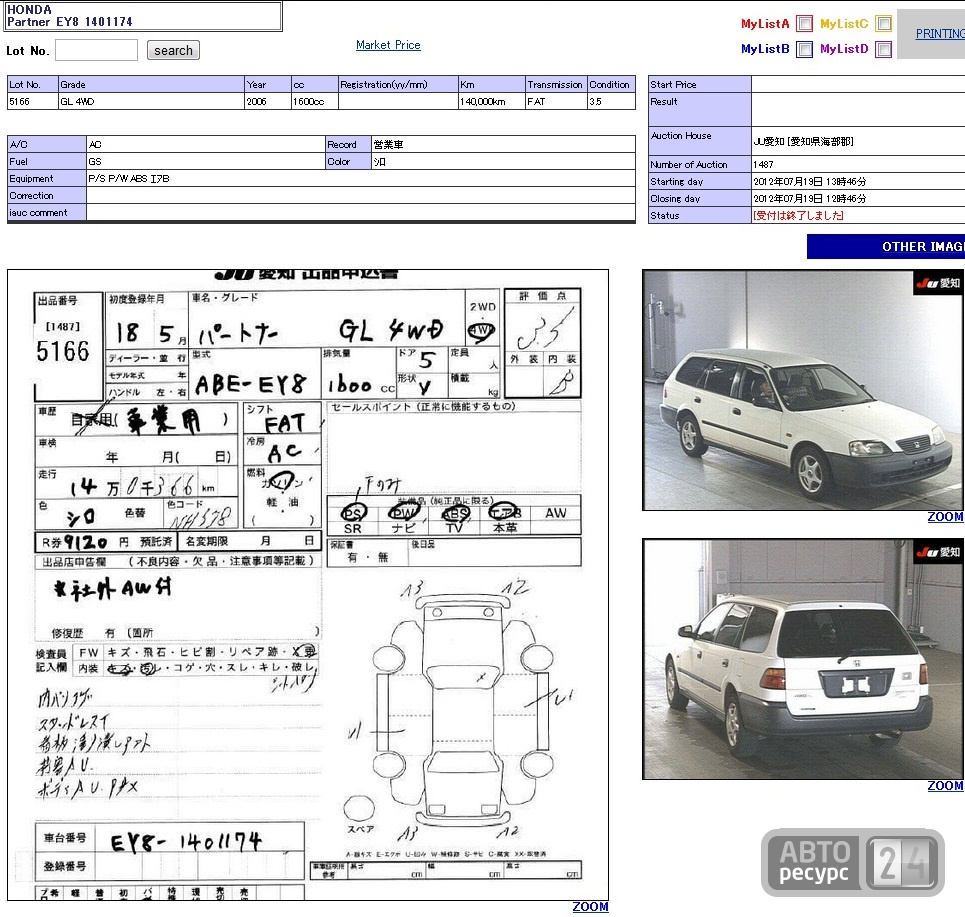Click the search button
The width and height of the screenshot is (965, 917).
[x=173, y=50]
